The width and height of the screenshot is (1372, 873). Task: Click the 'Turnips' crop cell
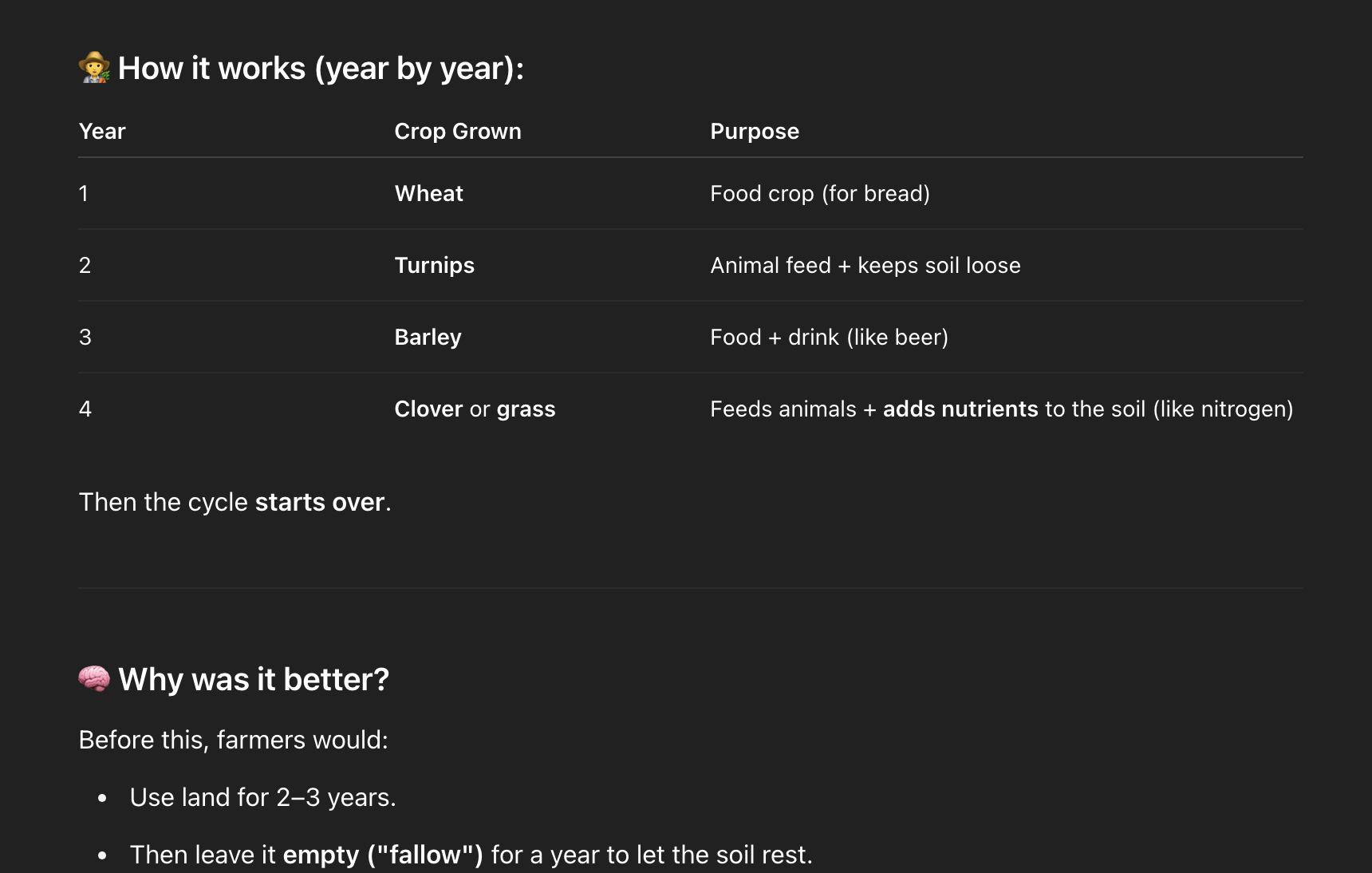435,265
